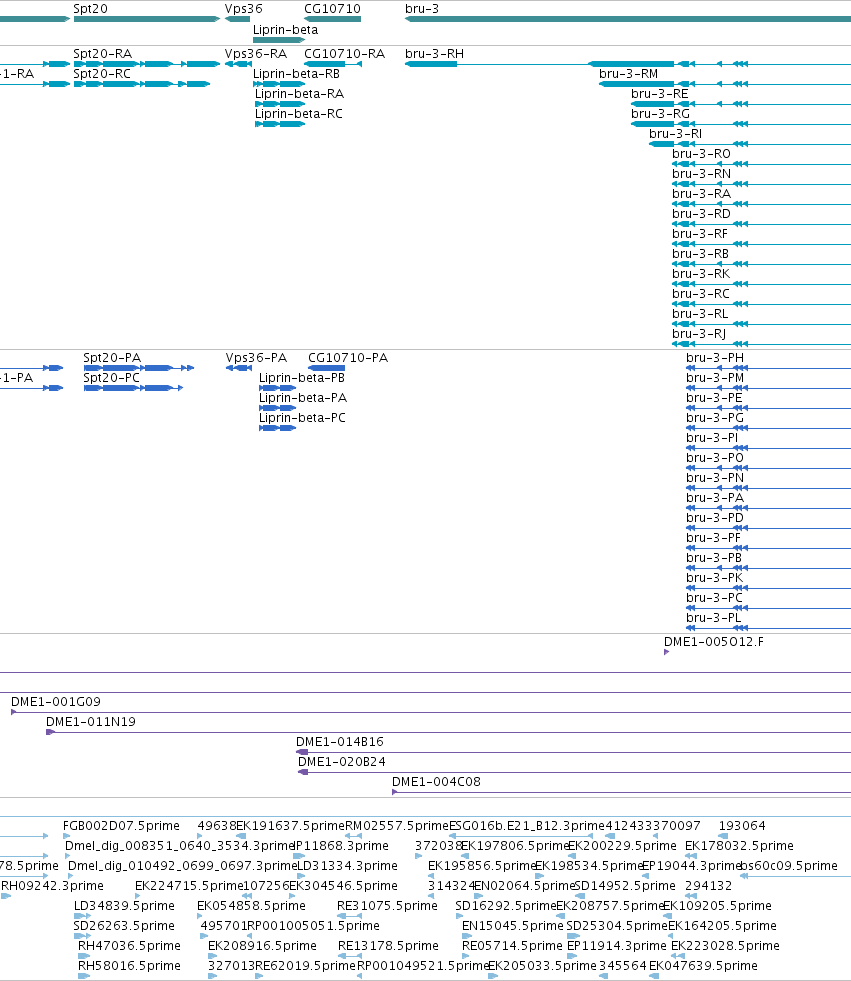
Task: Click the Spt20-RA transcript label
Action: [x=103, y=53]
